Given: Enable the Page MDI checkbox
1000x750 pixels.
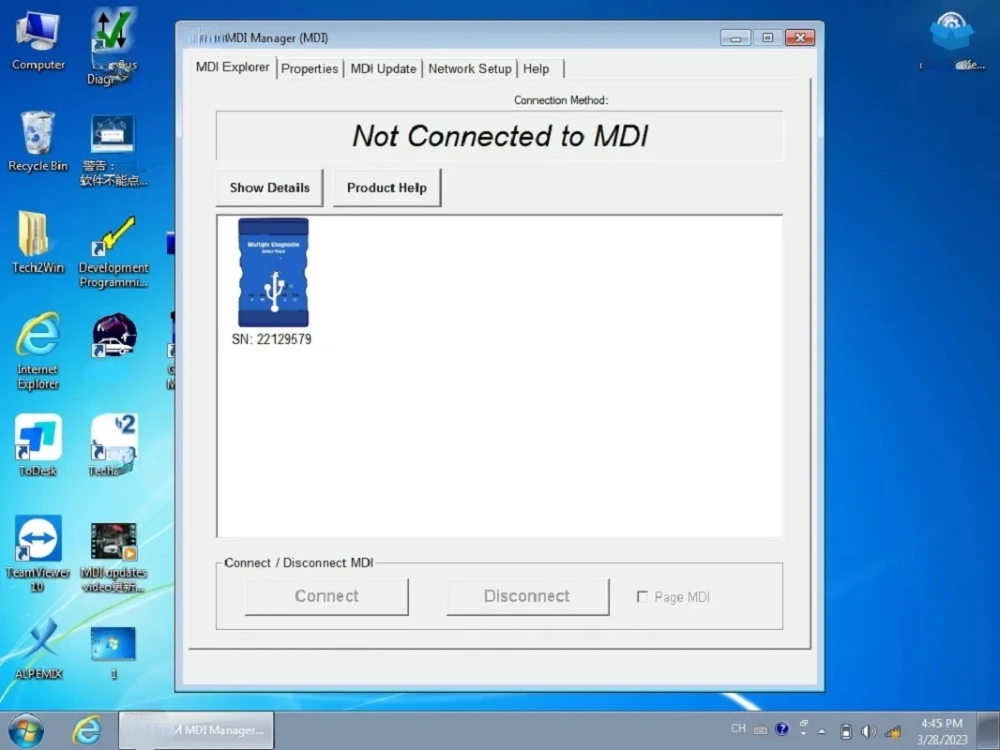Looking at the screenshot, I should (642, 597).
